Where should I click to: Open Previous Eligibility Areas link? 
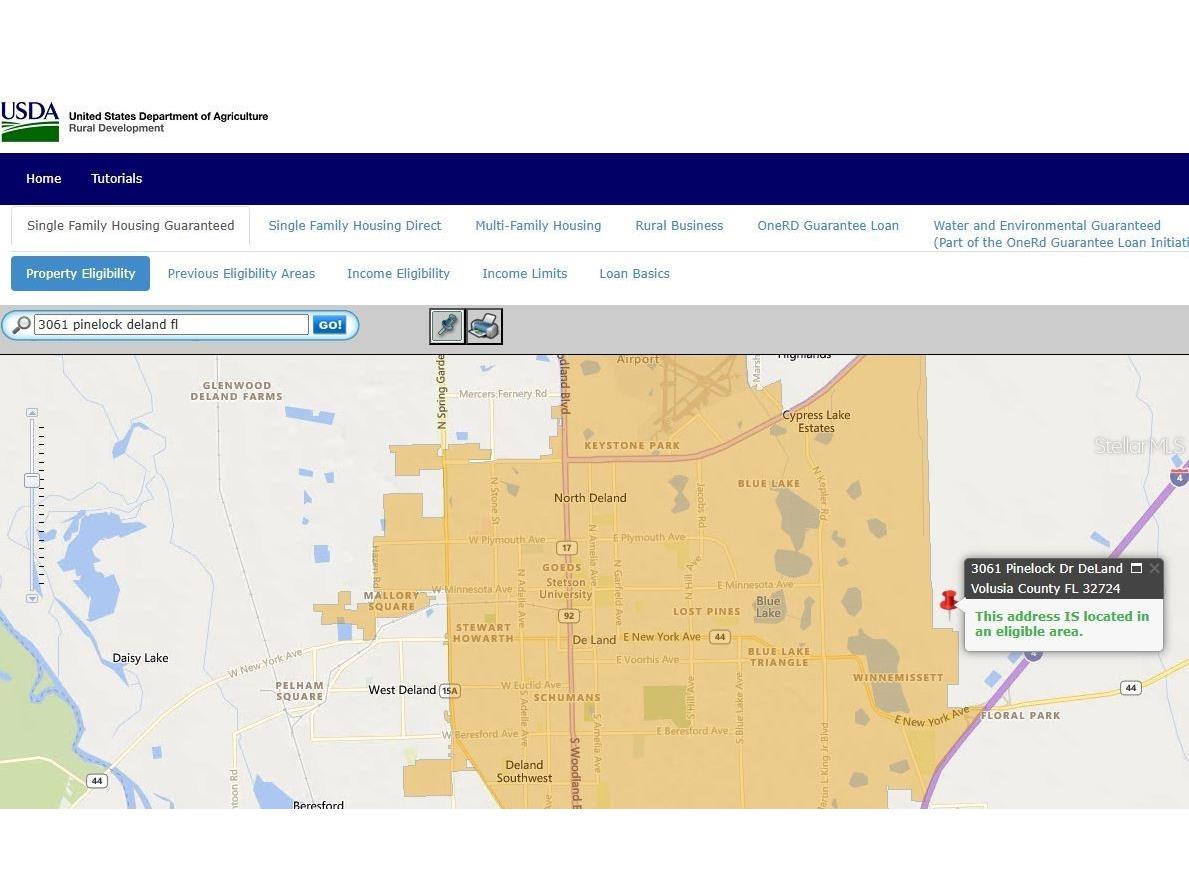point(241,274)
